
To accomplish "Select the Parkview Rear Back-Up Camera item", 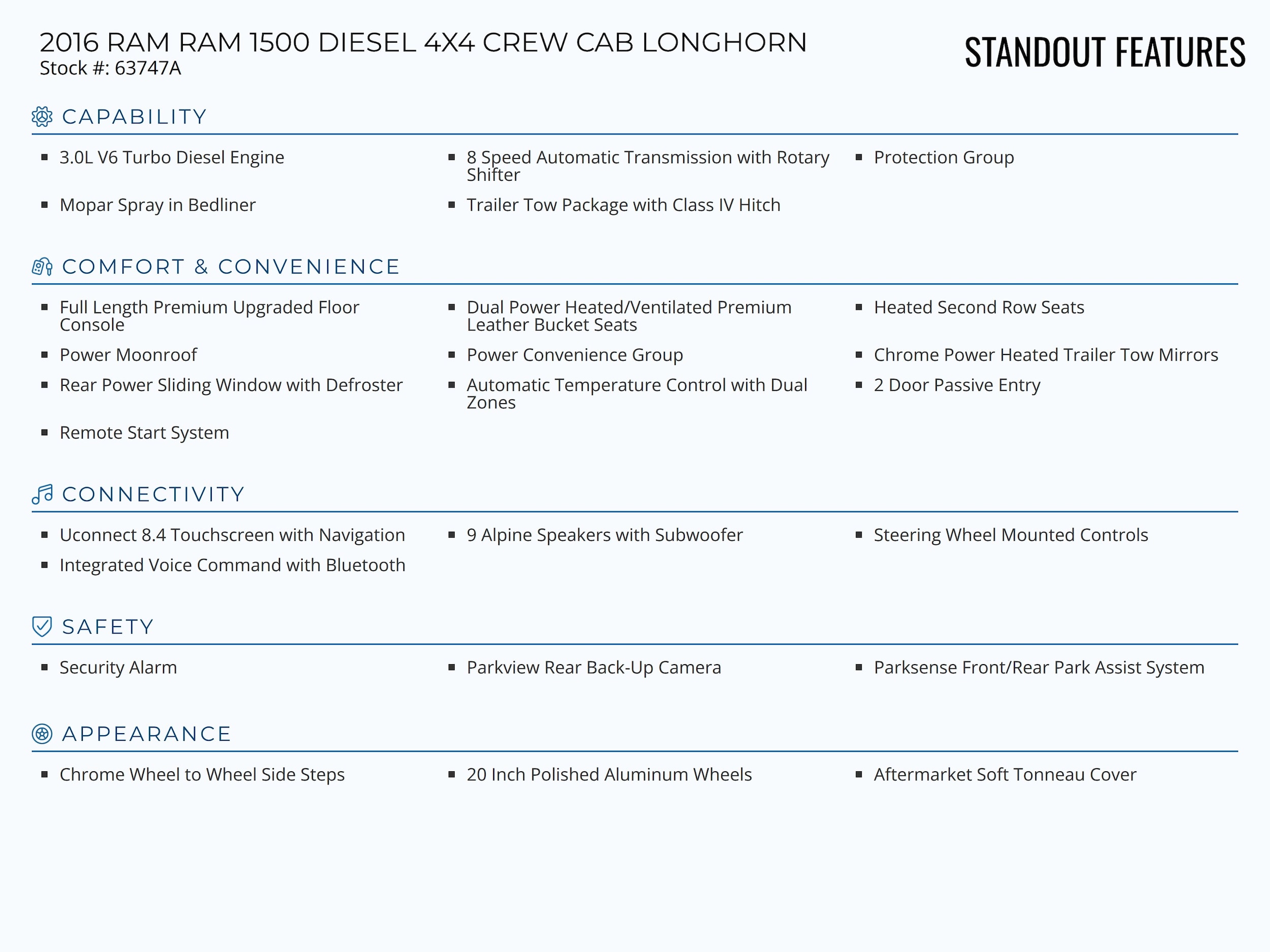I will (593, 667).
